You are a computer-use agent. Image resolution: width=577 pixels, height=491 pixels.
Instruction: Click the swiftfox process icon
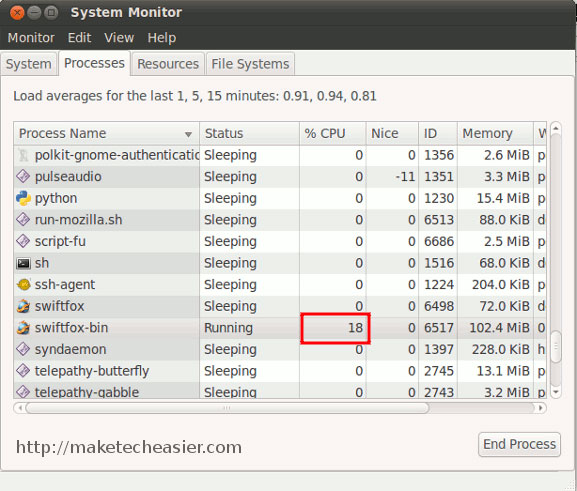[23, 306]
